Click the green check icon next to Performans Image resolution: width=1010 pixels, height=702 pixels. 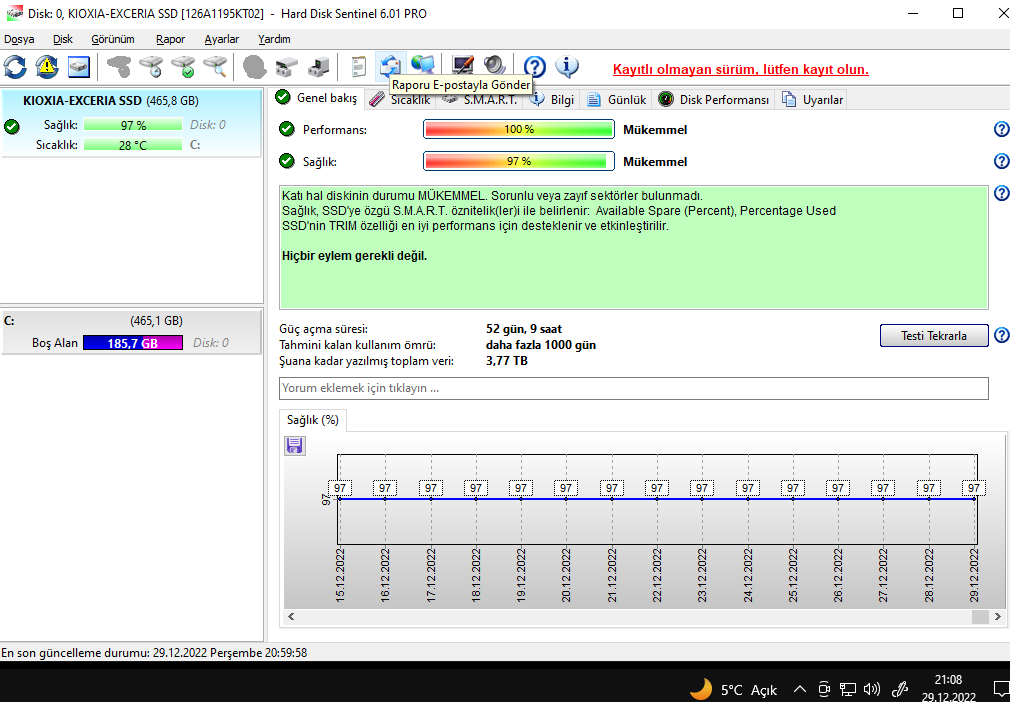[x=287, y=129]
